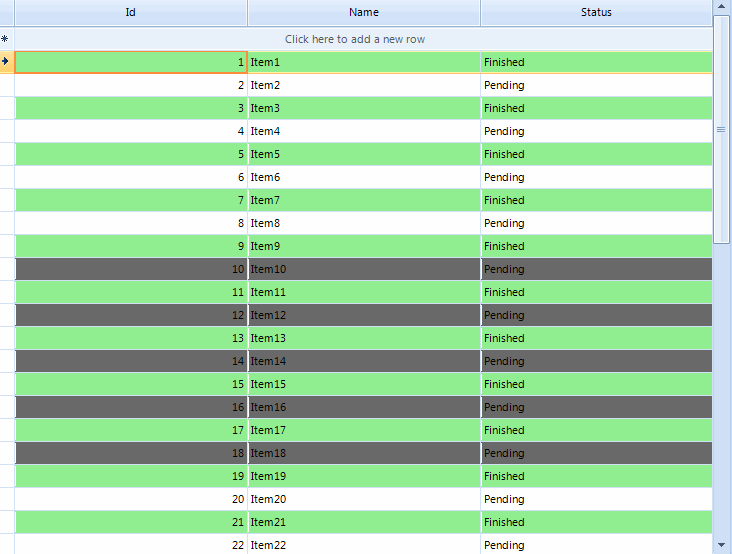Select the Item22 name cell
The height and width of the screenshot is (554, 732).
pyautogui.click(x=364, y=544)
